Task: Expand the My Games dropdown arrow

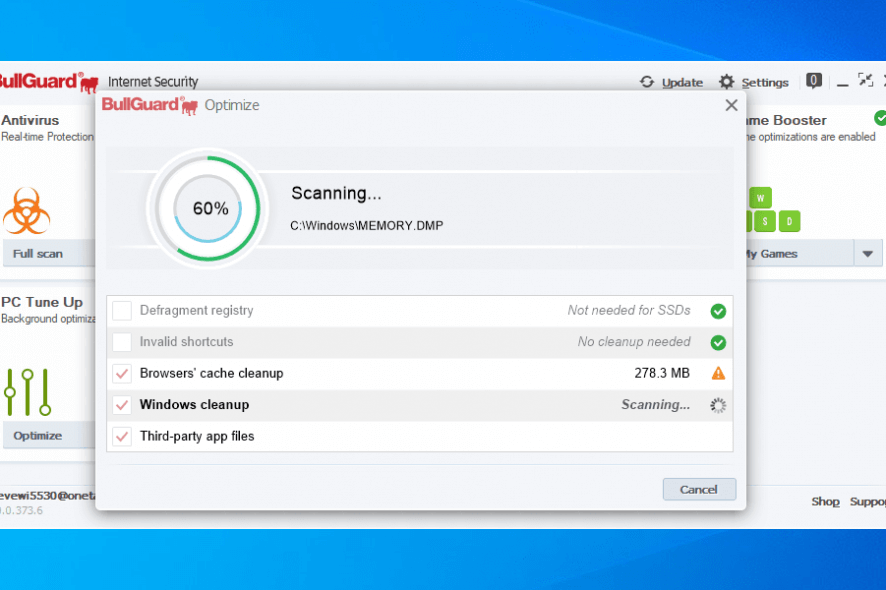Action: point(868,254)
